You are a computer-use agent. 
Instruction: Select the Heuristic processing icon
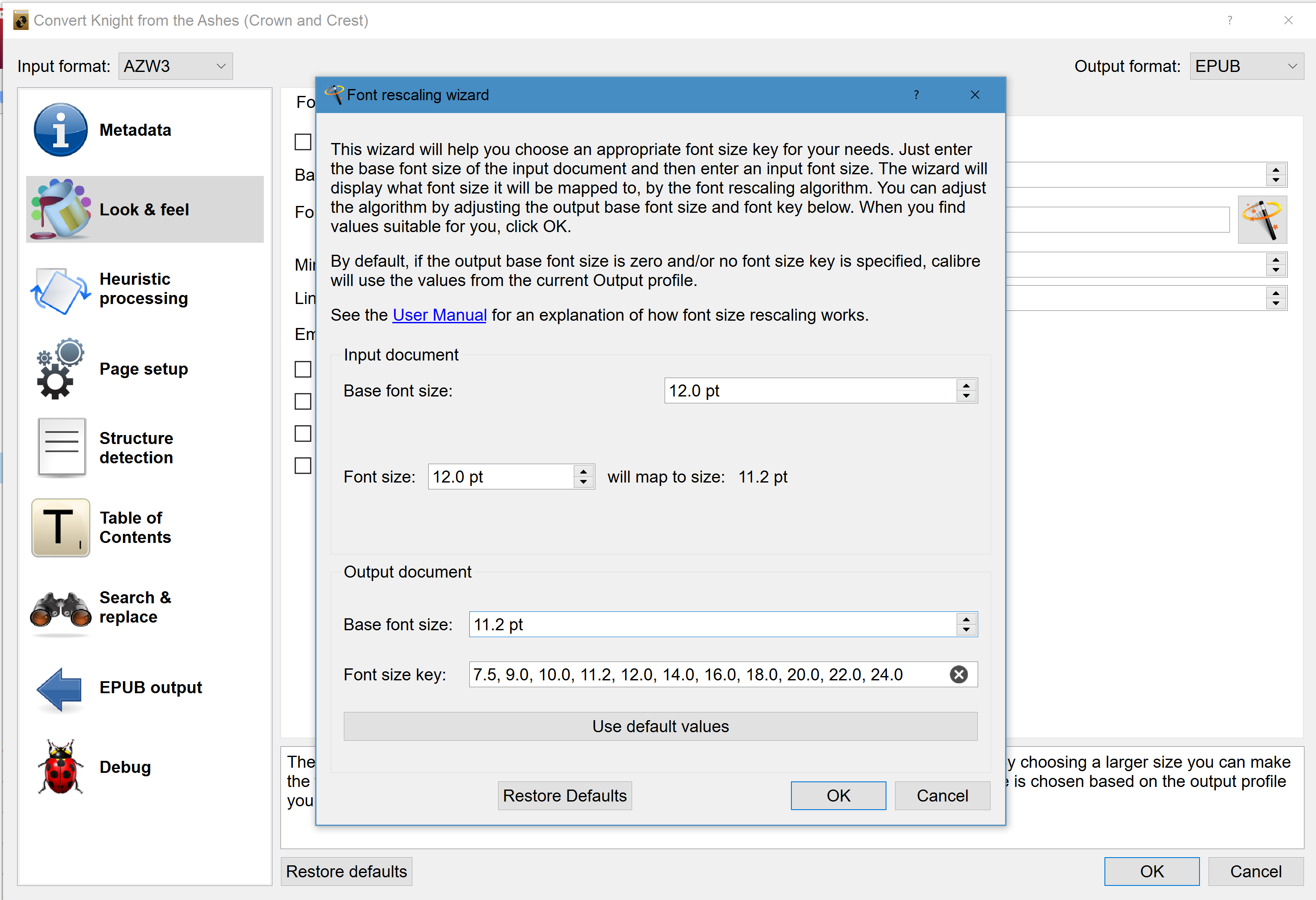point(60,289)
